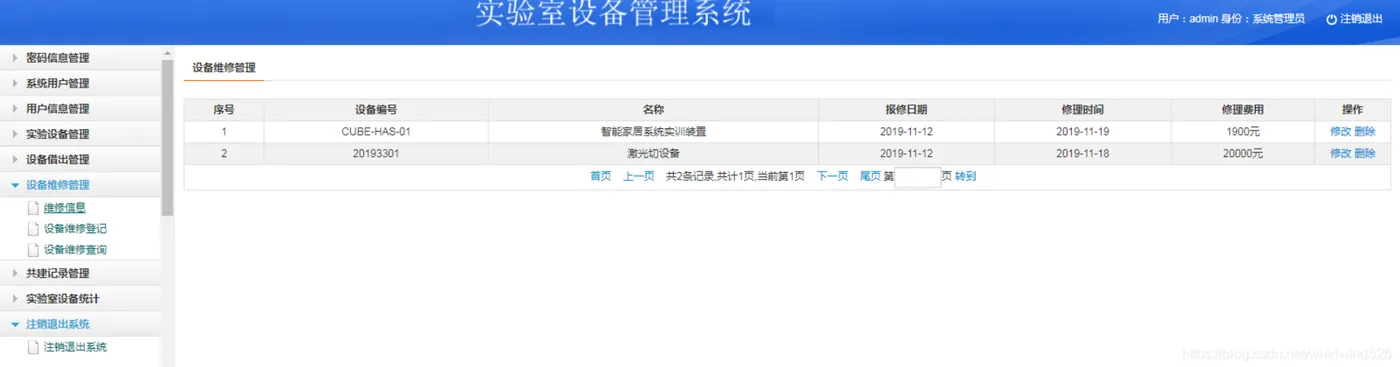Image resolution: width=1400 pixels, height=367 pixels.
Task: Click the CUBE-HAS-01 device number cell
Action: coord(376,131)
